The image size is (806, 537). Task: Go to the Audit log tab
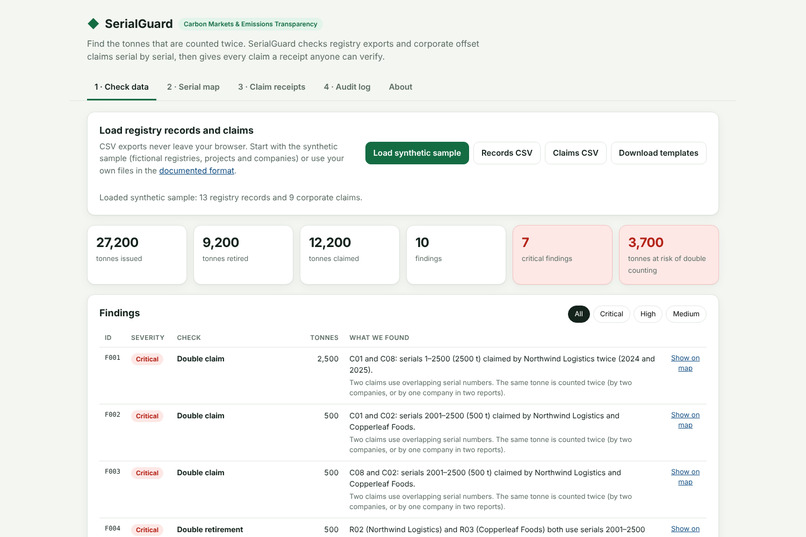[347, 87]
